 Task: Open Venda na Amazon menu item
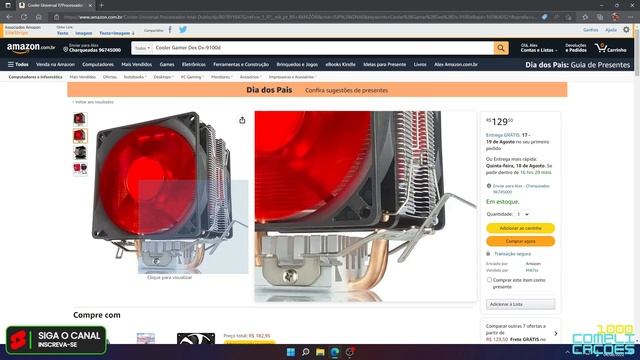click(x=55, y=64)
